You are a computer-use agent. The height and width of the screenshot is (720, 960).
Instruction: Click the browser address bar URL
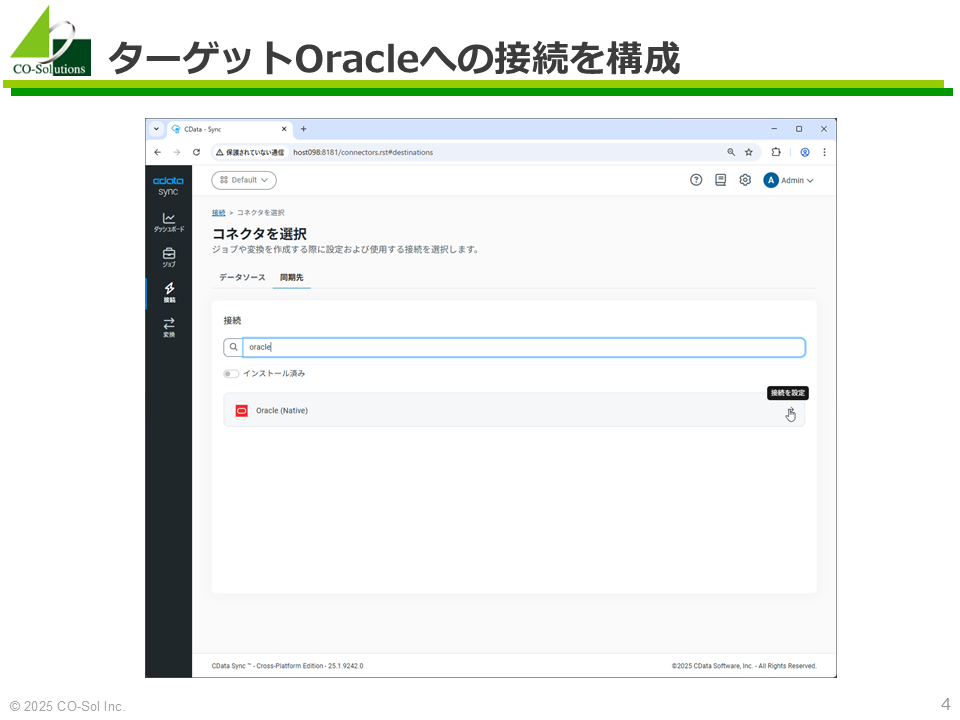pyautogui.click(x=363, y=152)
